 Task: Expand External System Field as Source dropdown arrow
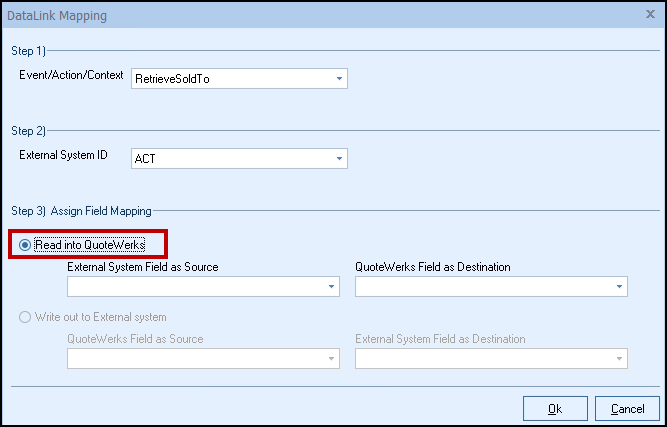tap(330, 287)
